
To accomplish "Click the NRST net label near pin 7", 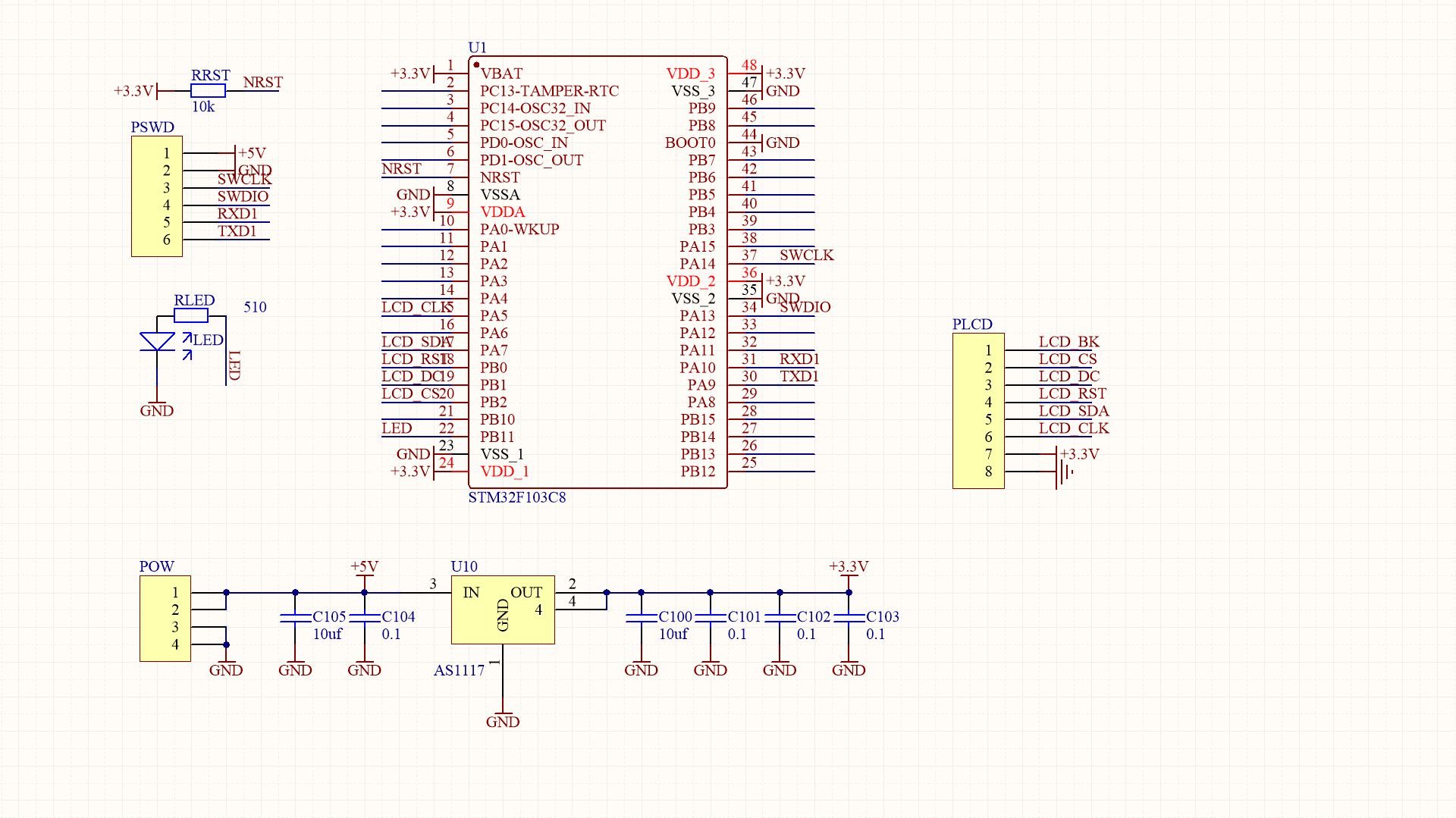I will click(399, 168).
